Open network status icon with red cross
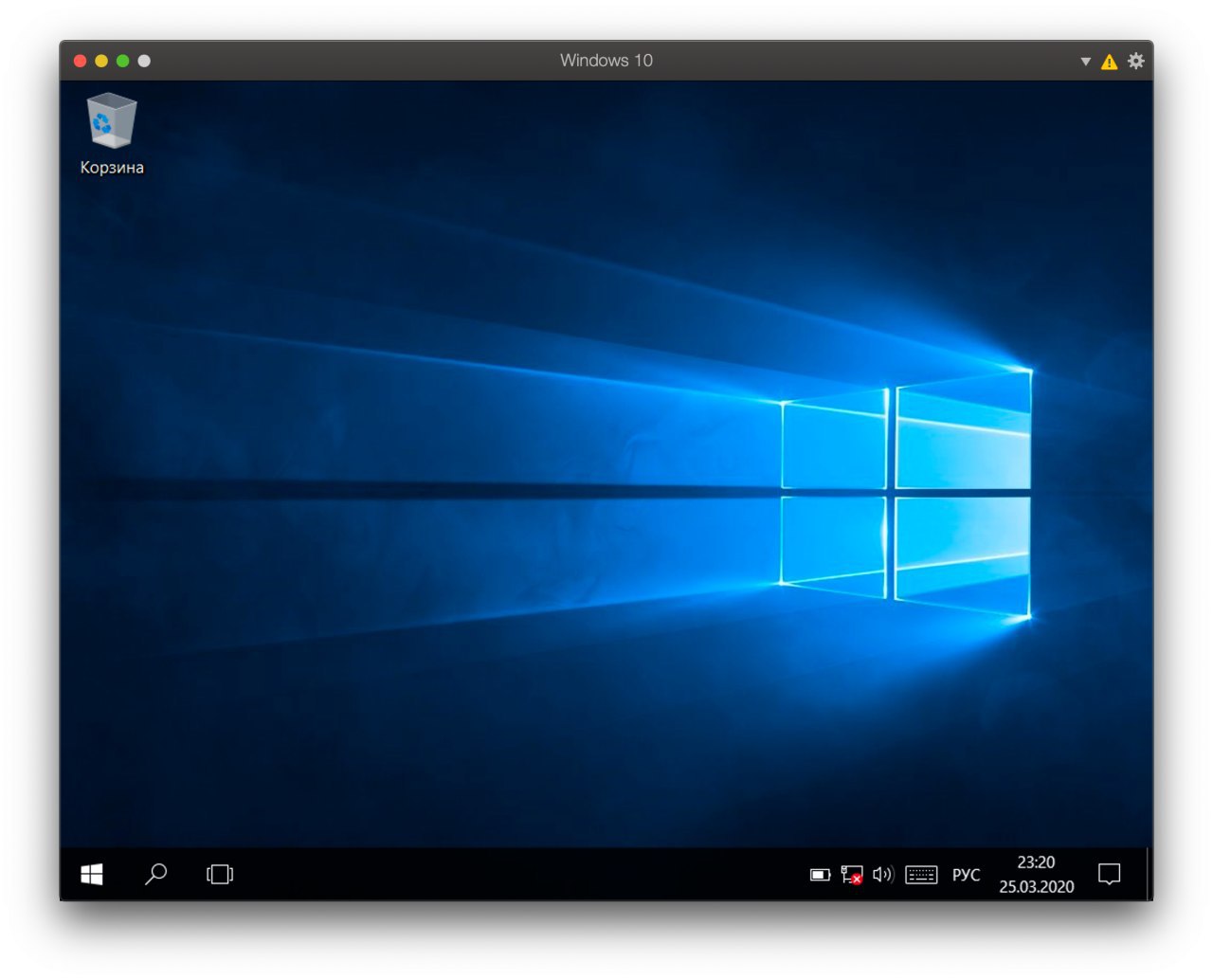1213x980 pixels. click(852, 875)
